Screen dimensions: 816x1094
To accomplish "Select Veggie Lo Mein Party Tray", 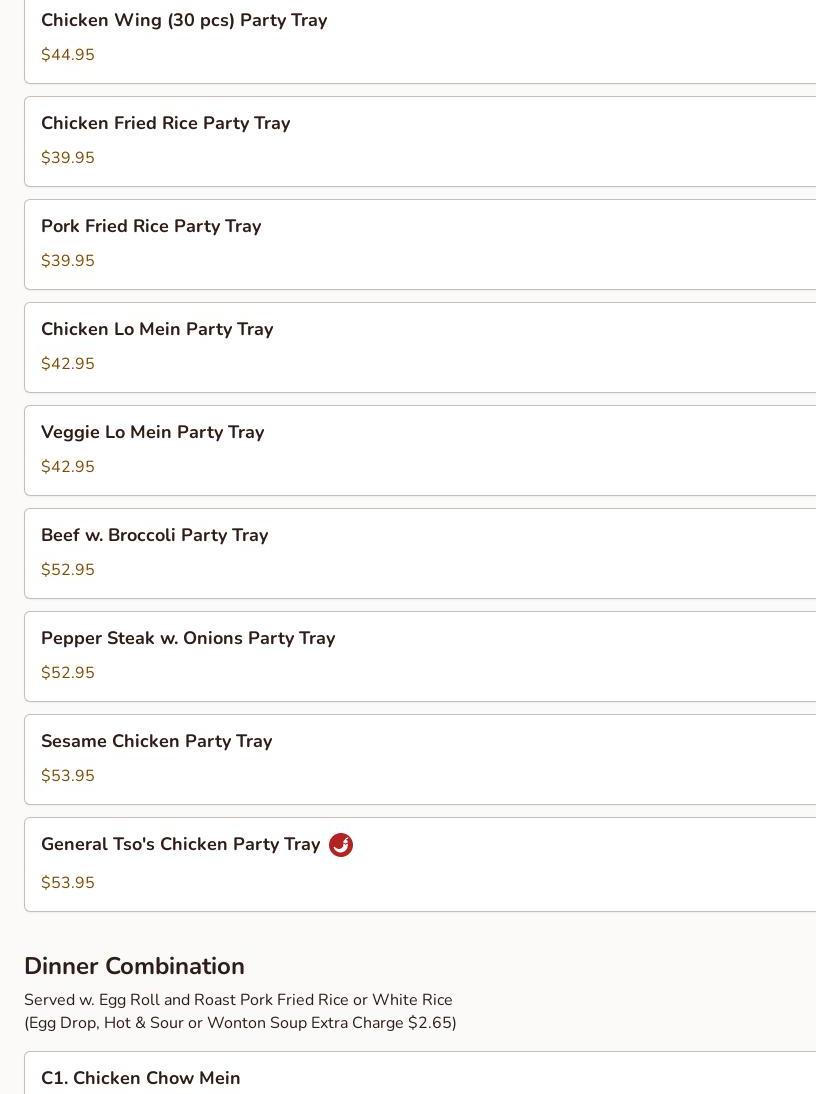I will click(x=153, y=433).
